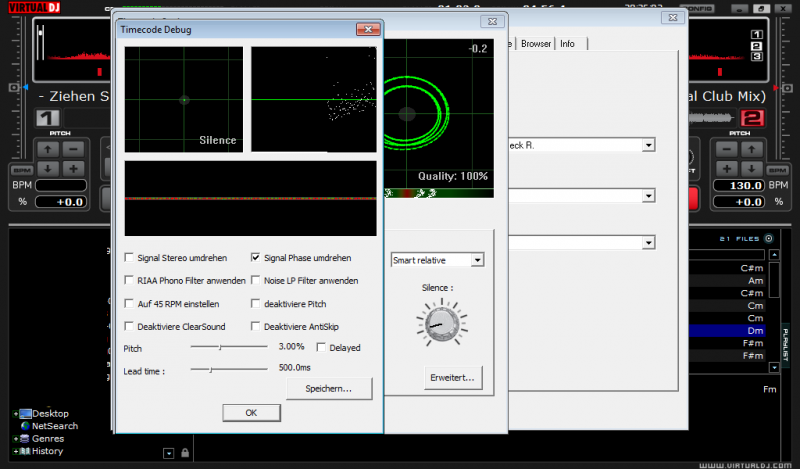Image resolution: width=800 pixels, height=469 pixels.
Task: Adjust the Lead time slider
Action: 210,369
